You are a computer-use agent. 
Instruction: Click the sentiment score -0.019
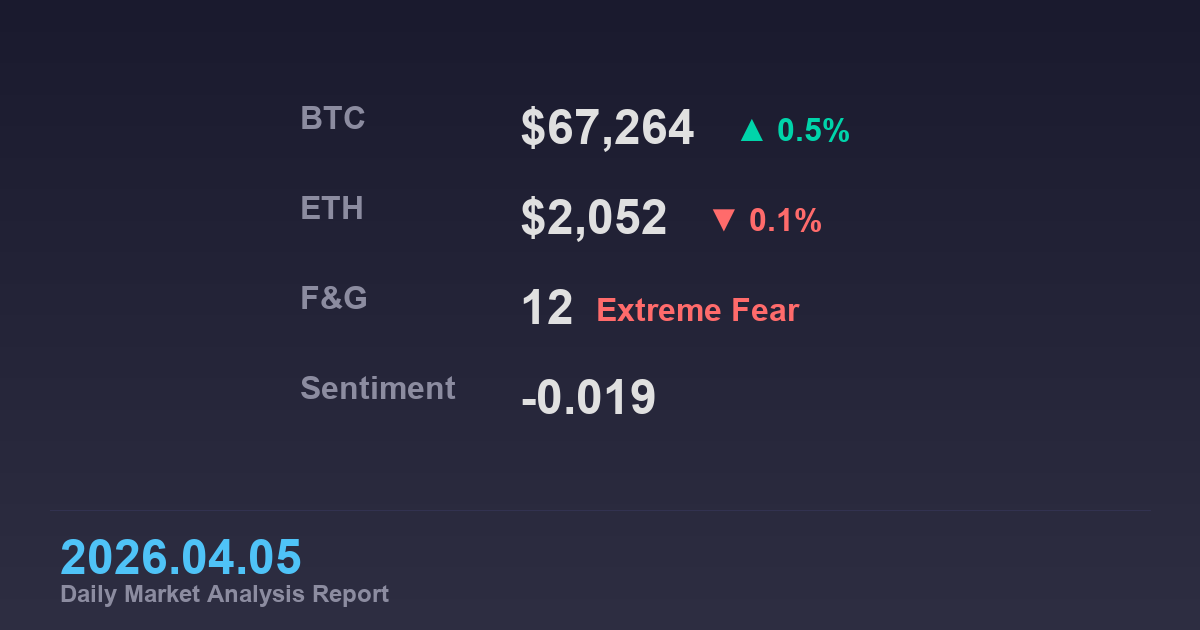pyautogui.click(x=589, y=398)
